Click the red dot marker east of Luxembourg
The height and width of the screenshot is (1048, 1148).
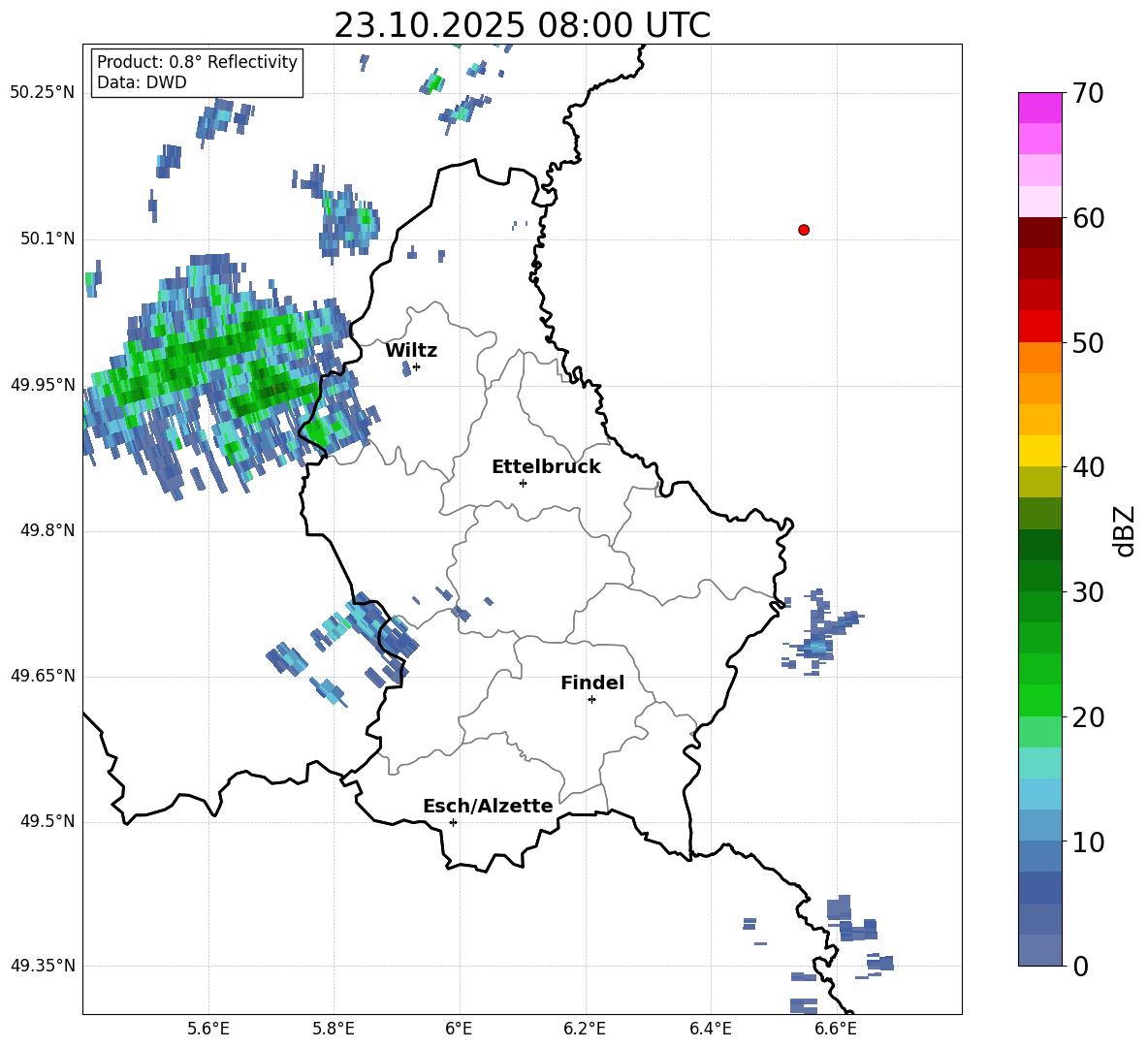(804, 230)
